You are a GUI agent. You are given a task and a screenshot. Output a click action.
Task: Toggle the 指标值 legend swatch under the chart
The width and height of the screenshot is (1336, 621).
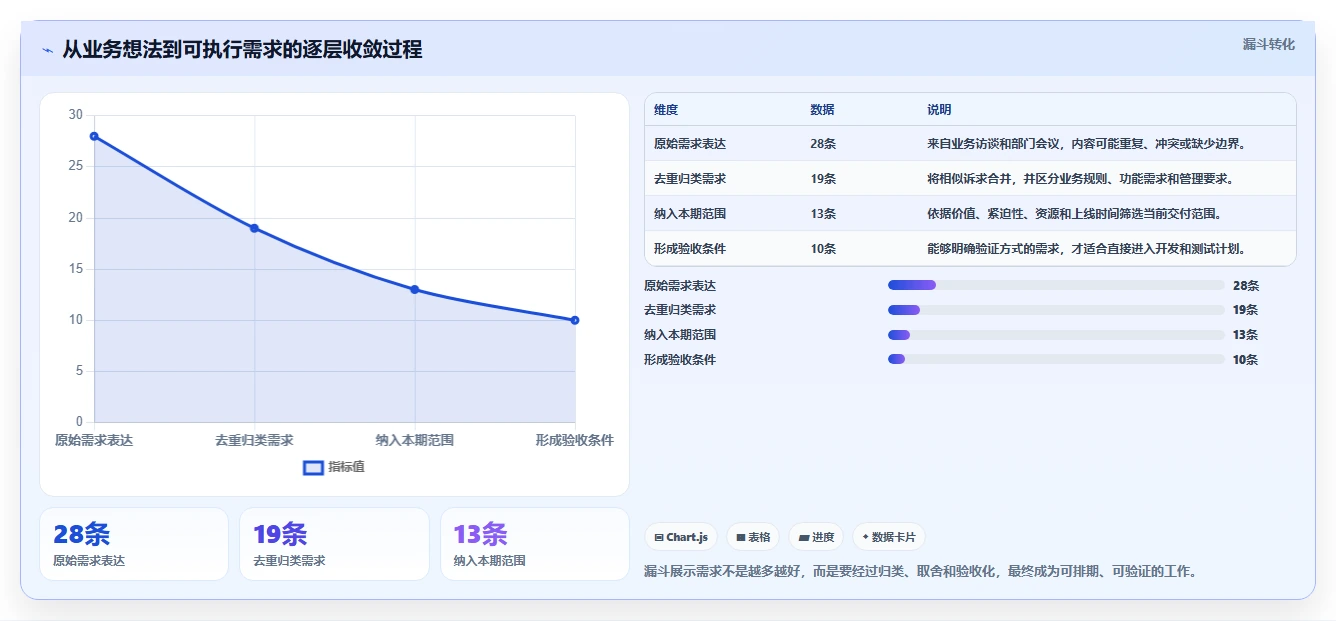(313, 467)
